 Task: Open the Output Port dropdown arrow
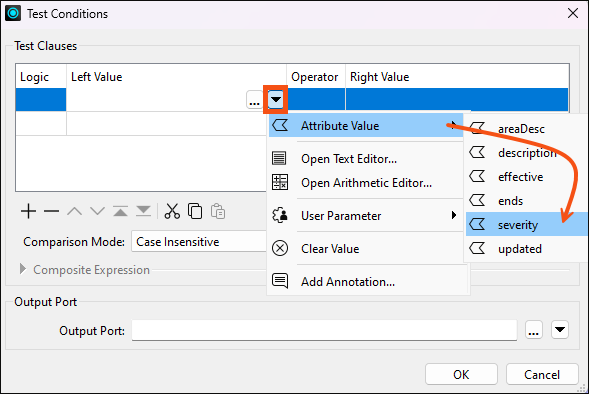pyautogui.click(x=560, y=330)
